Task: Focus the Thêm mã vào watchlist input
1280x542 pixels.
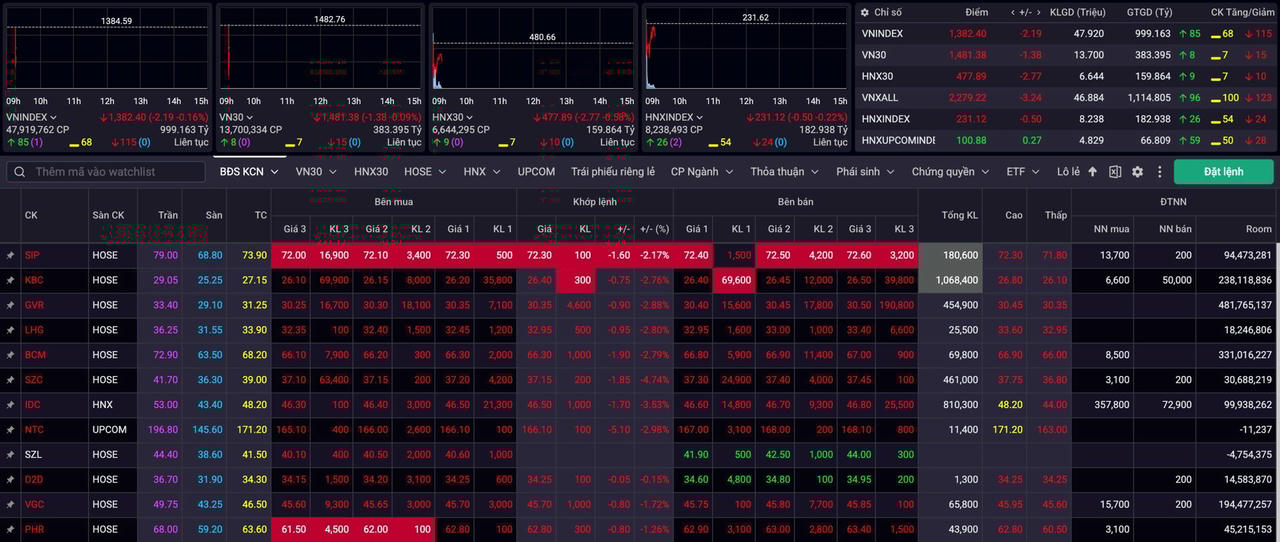Action: [x=115, y=172]
